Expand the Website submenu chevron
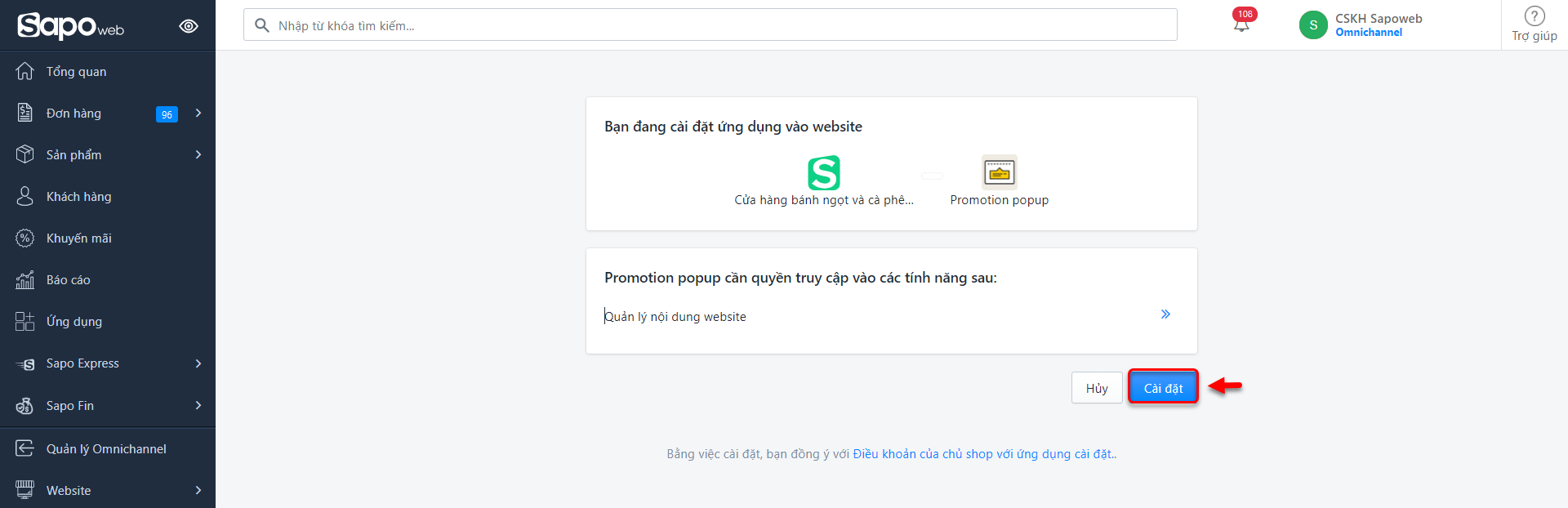This screenshot has width=1568, height=508. point(198,490)
